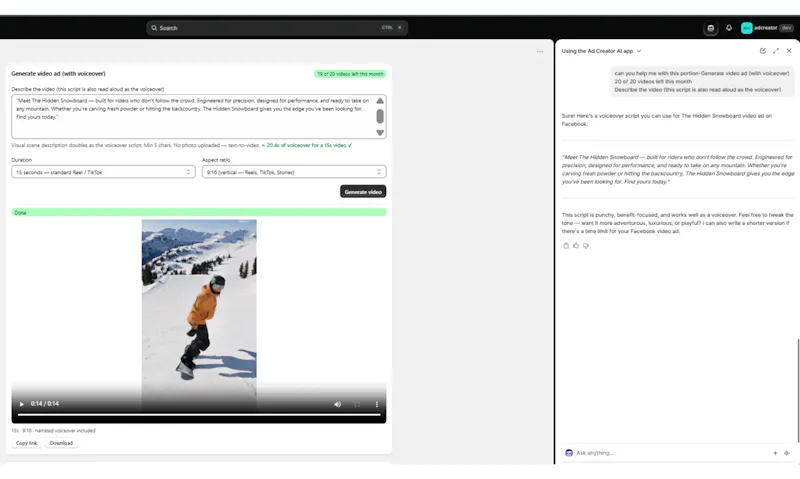This screenshot has height=479, width=800.
Task: Click the assistant panel scrollbar
Action: [798, 390]
